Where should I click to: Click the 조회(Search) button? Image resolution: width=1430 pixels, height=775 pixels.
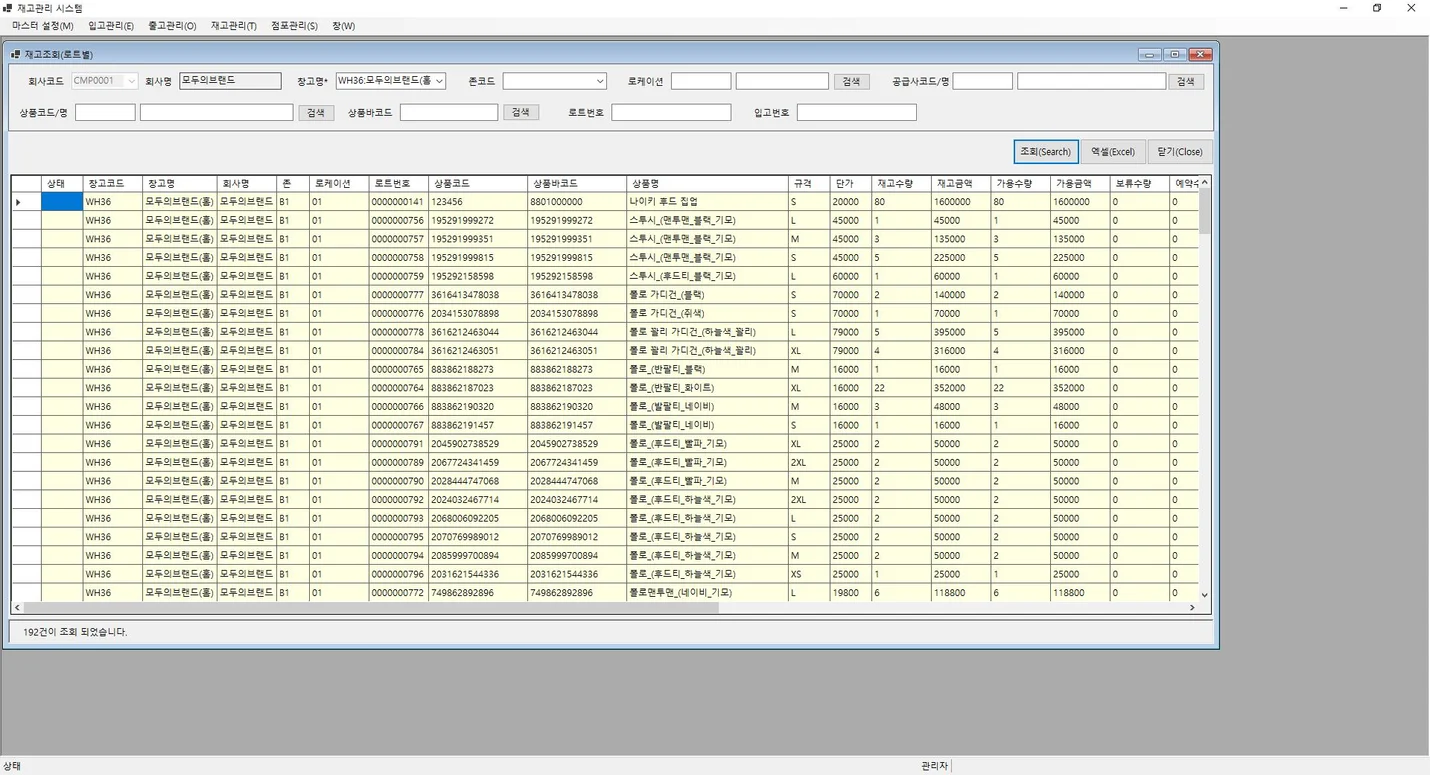1045,152
